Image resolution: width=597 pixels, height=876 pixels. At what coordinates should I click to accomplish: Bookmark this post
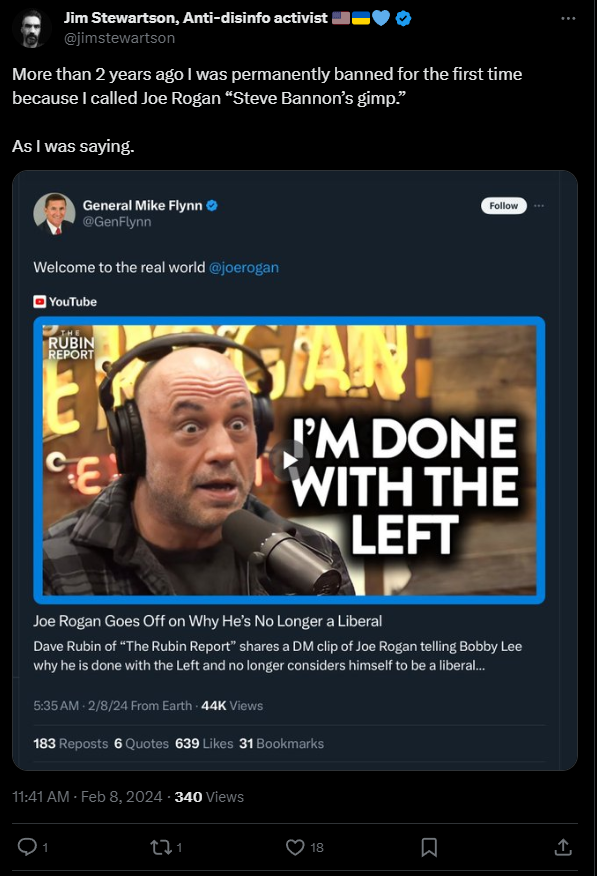tap(429, 848)
